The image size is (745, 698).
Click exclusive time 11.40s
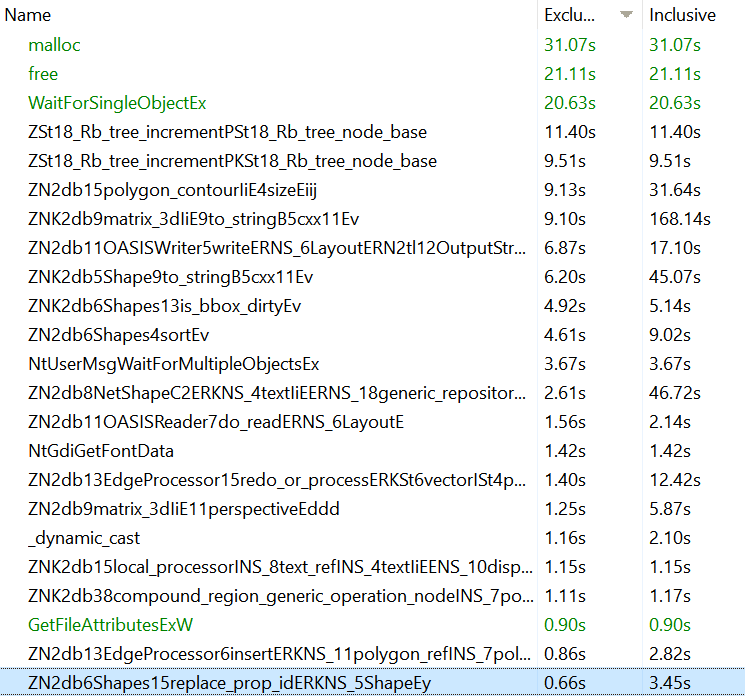[x=570, y=132]
